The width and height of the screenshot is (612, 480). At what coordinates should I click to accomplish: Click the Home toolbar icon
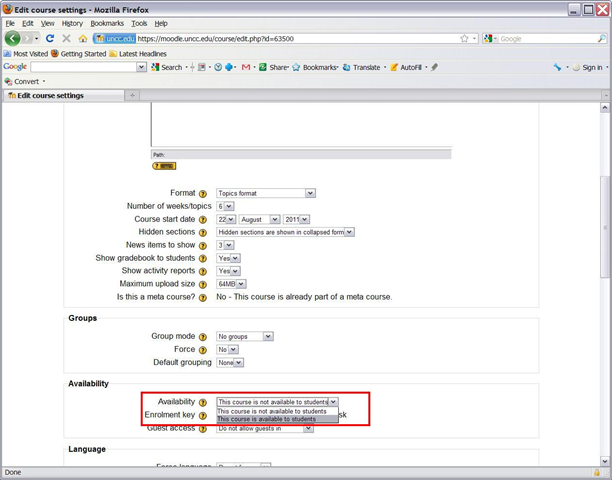82,38
